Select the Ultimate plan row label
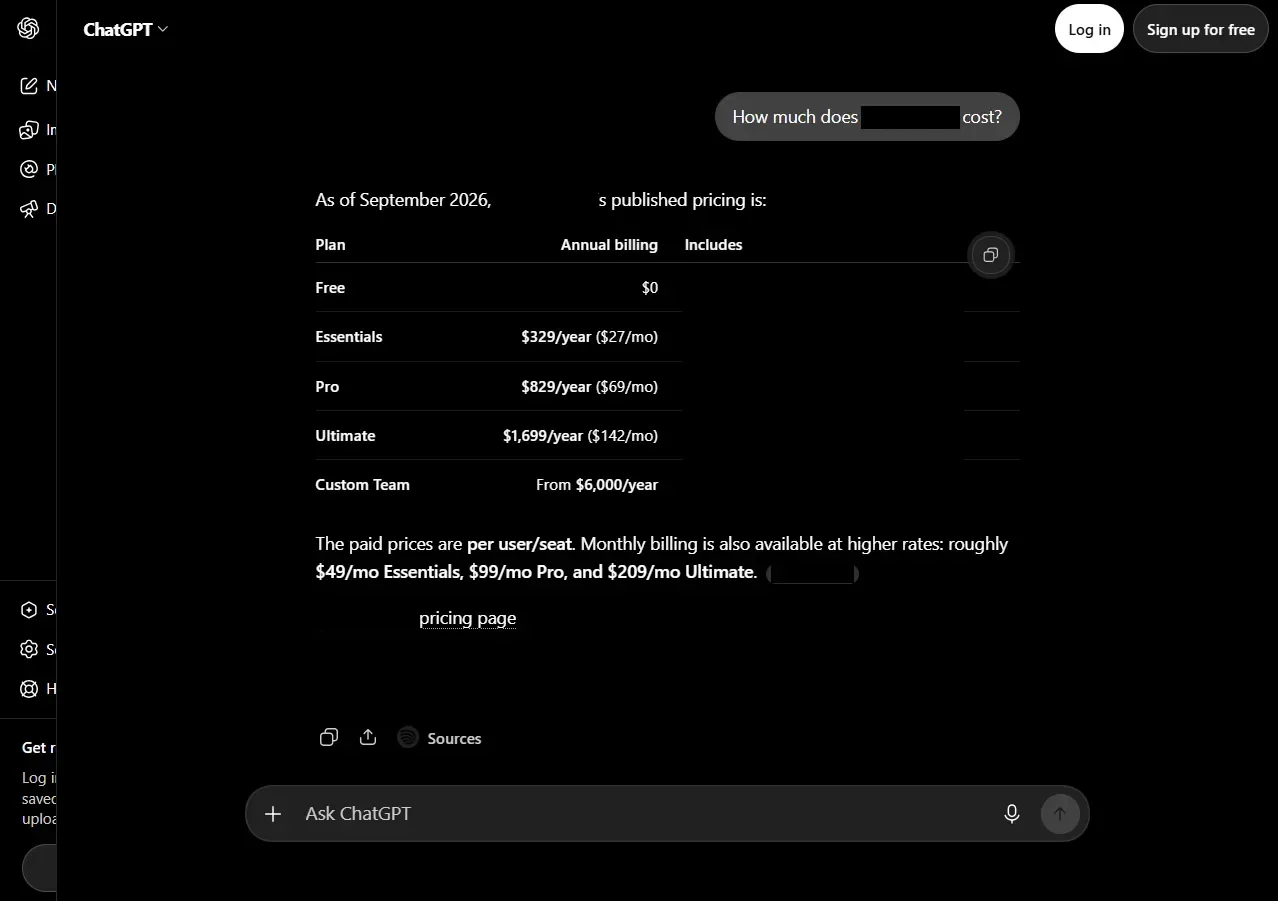Viewport: 1278px width, 901px height. pos(345,436)
